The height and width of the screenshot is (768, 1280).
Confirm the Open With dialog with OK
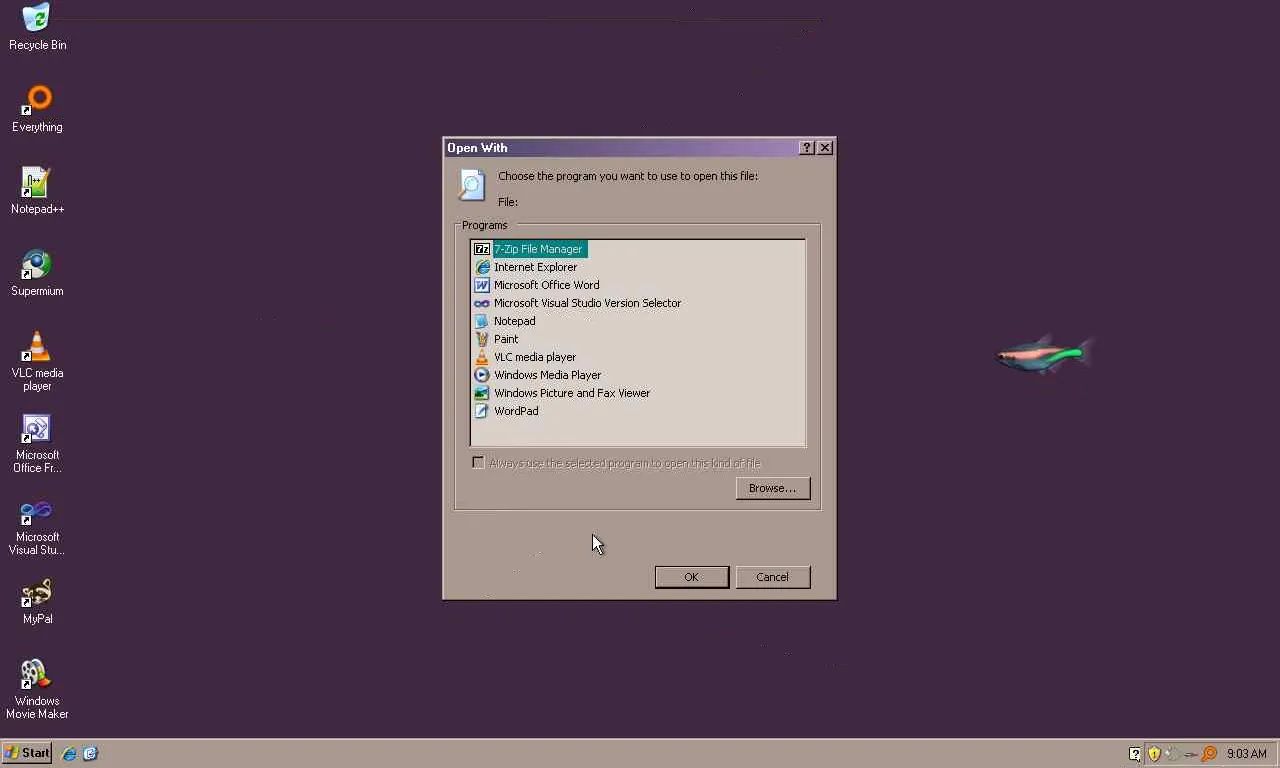(691, 577)
